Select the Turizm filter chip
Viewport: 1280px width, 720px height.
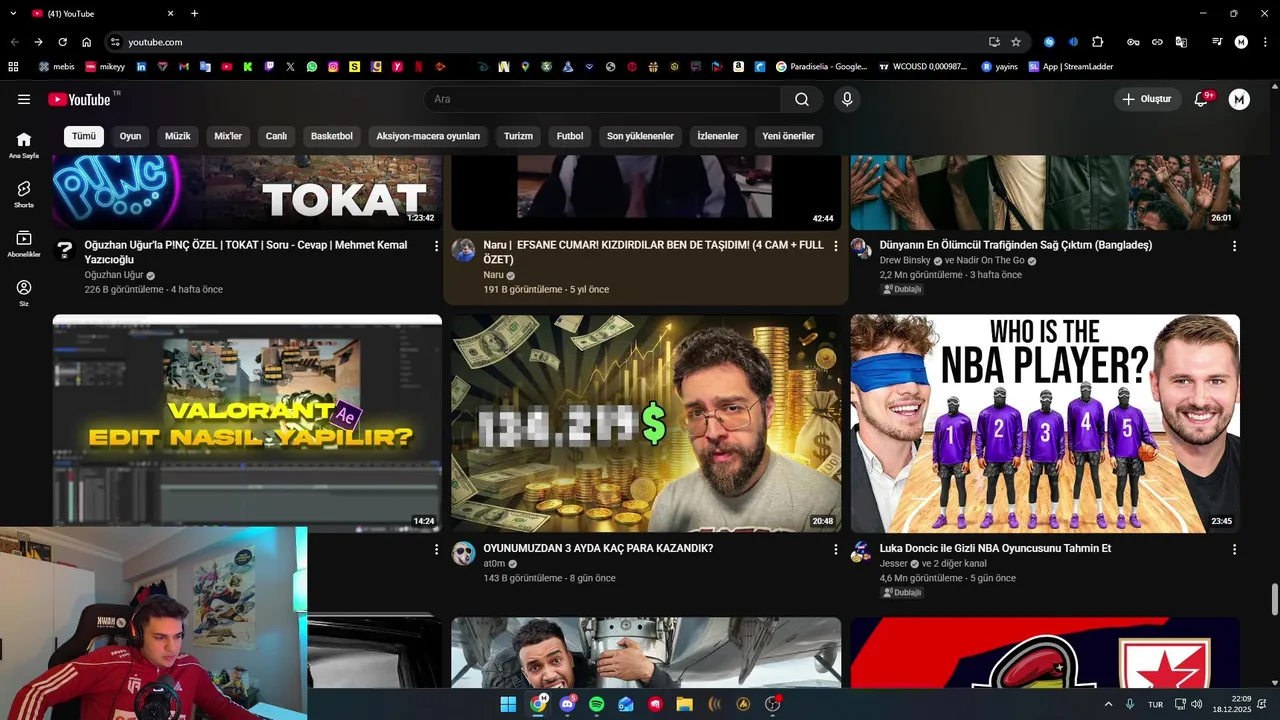[x=518, y=136]
